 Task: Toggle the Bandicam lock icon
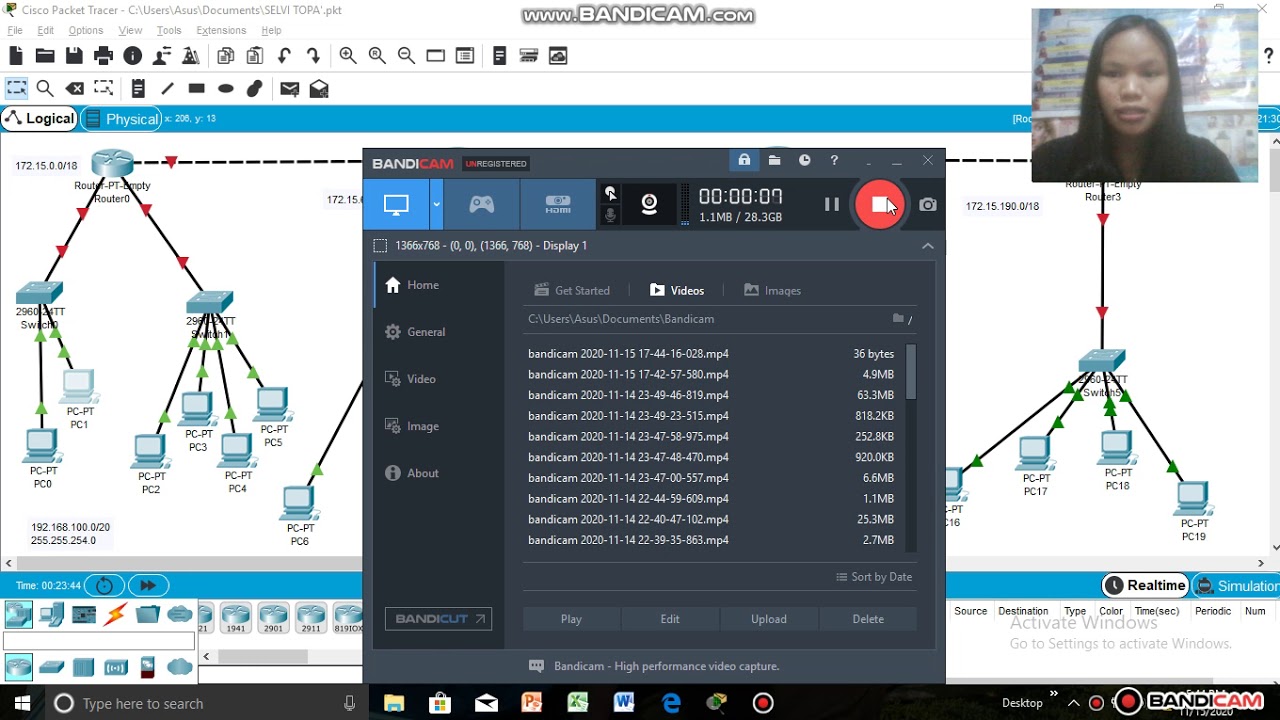pos(744,160)
